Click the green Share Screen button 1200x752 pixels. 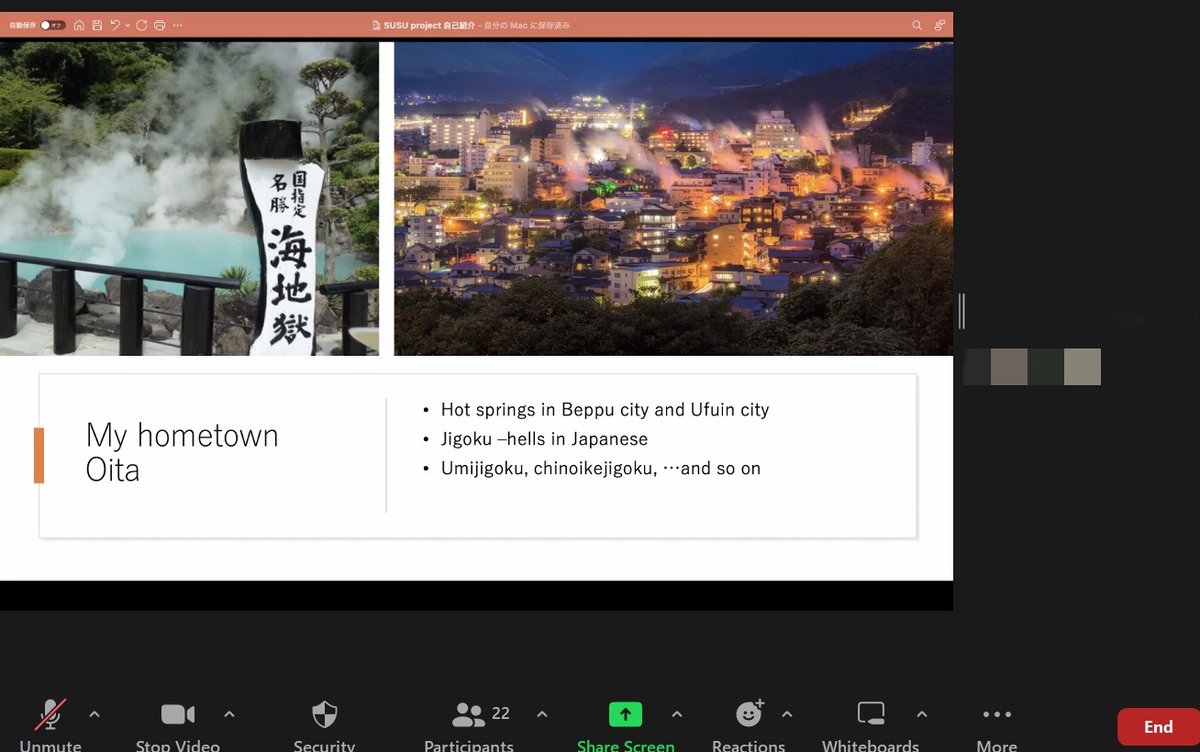tap(625, 714)
